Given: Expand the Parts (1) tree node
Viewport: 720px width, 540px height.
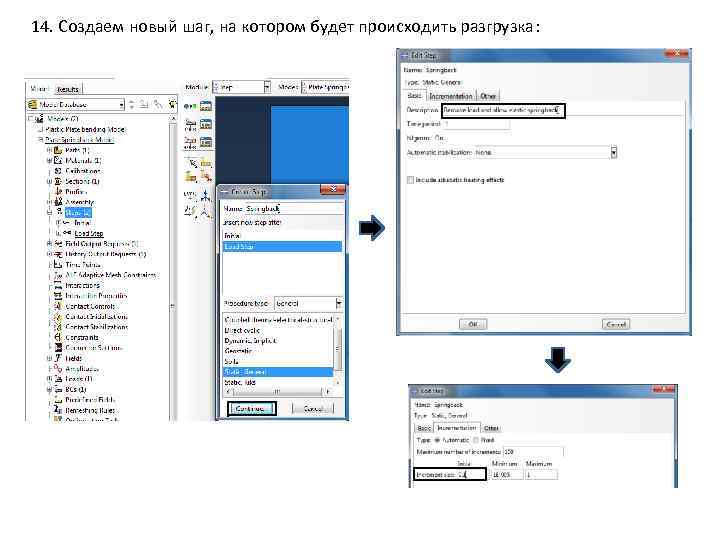Looking at the screenshot, I should (x=49, y=150).
